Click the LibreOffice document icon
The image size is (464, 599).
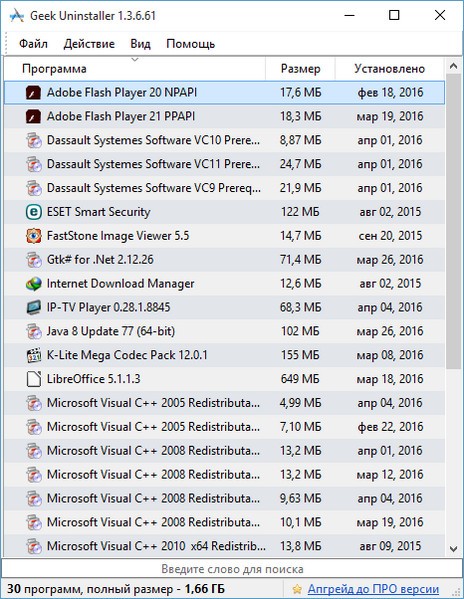tap(33, 379)
